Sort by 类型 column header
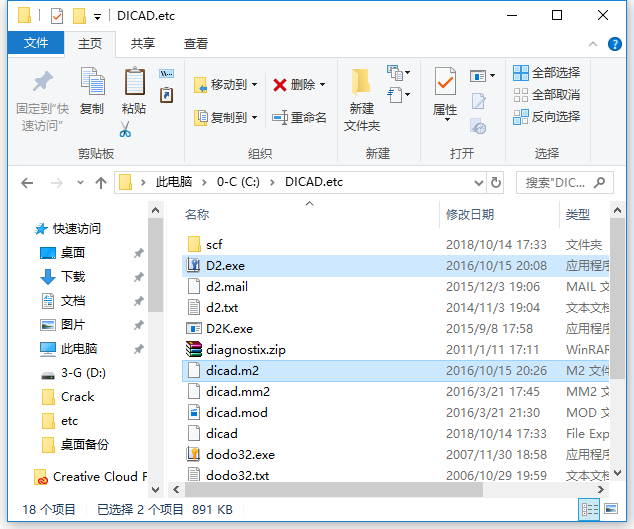Screen dimensions: 634x529 coord(577,214)
